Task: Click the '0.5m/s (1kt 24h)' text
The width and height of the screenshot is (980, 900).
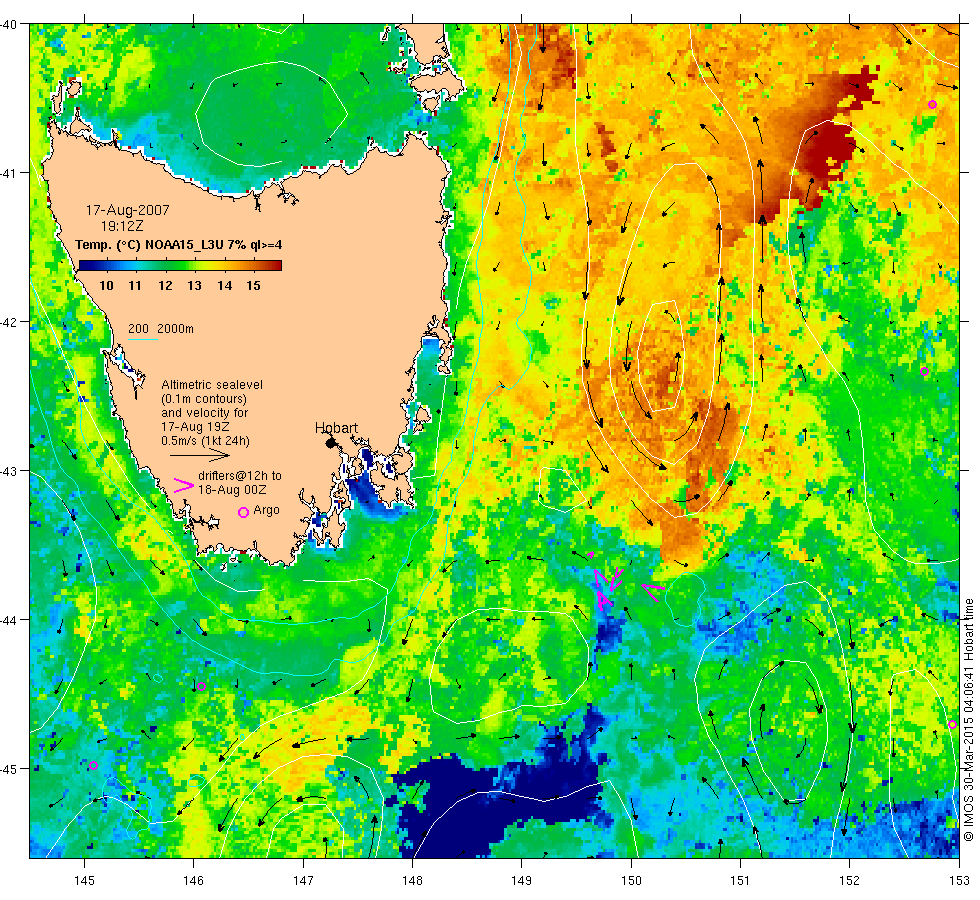Action: pyautogui.click(x=206, y=441)
